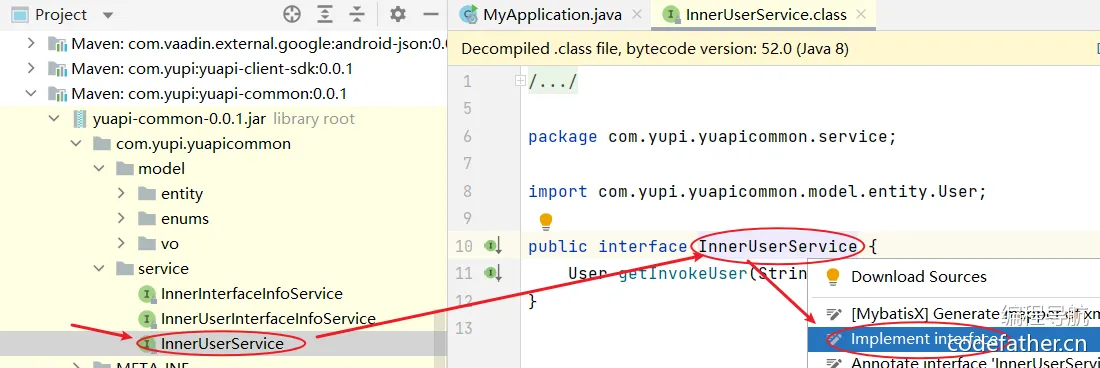
Task: Click the interface icon beside InnerUserInterfaceInfoService
Action: 147,319
